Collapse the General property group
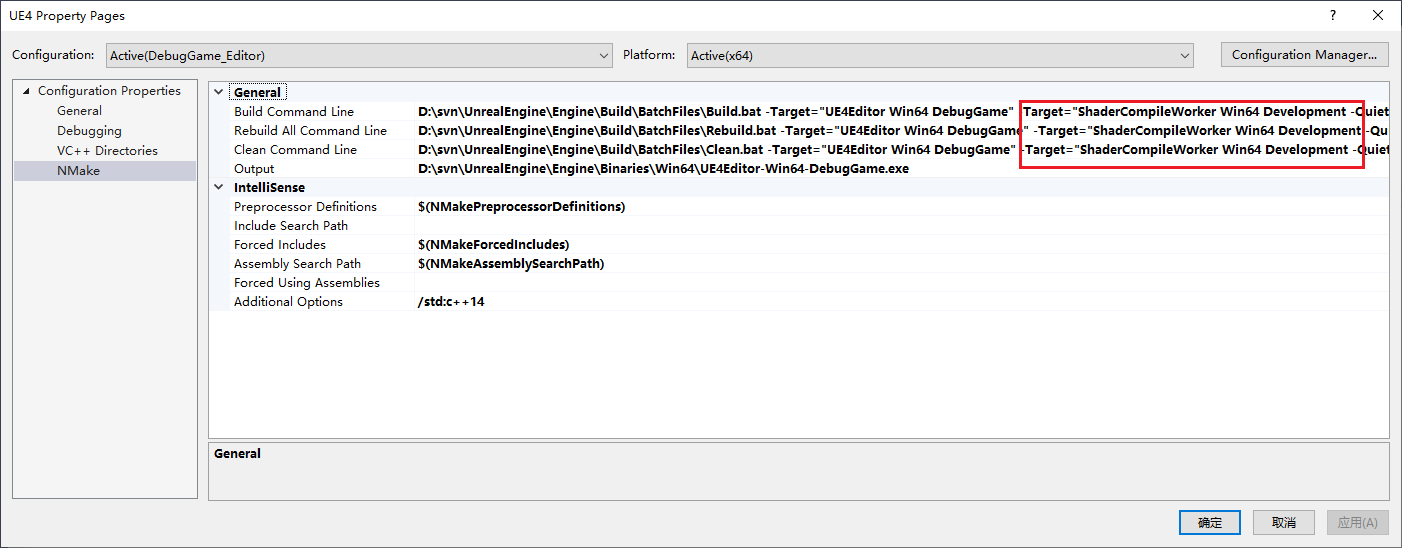1402x548 pixels. (219, 92)
